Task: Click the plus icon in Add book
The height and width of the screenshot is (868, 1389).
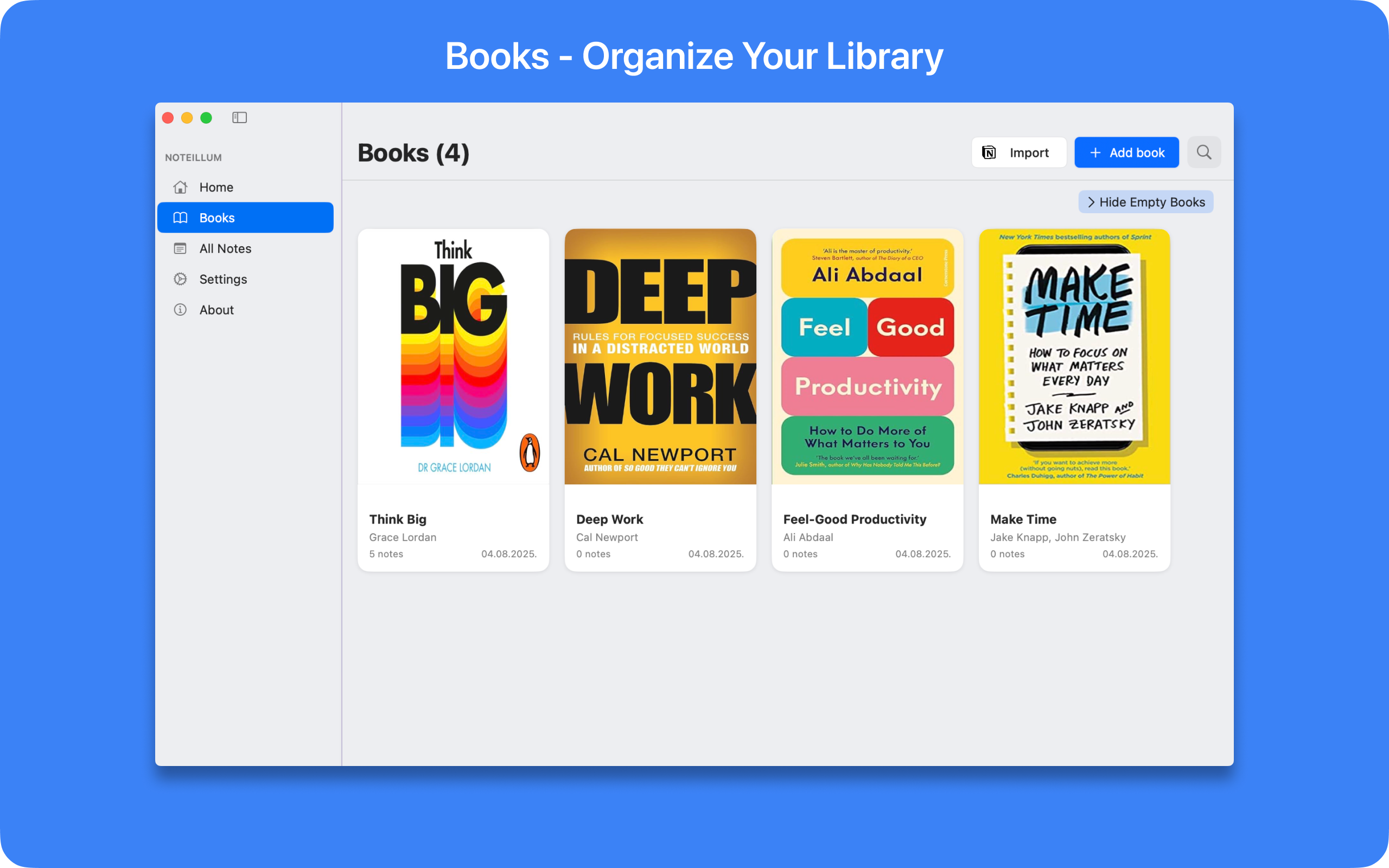Action: (x=1095, y=152)
